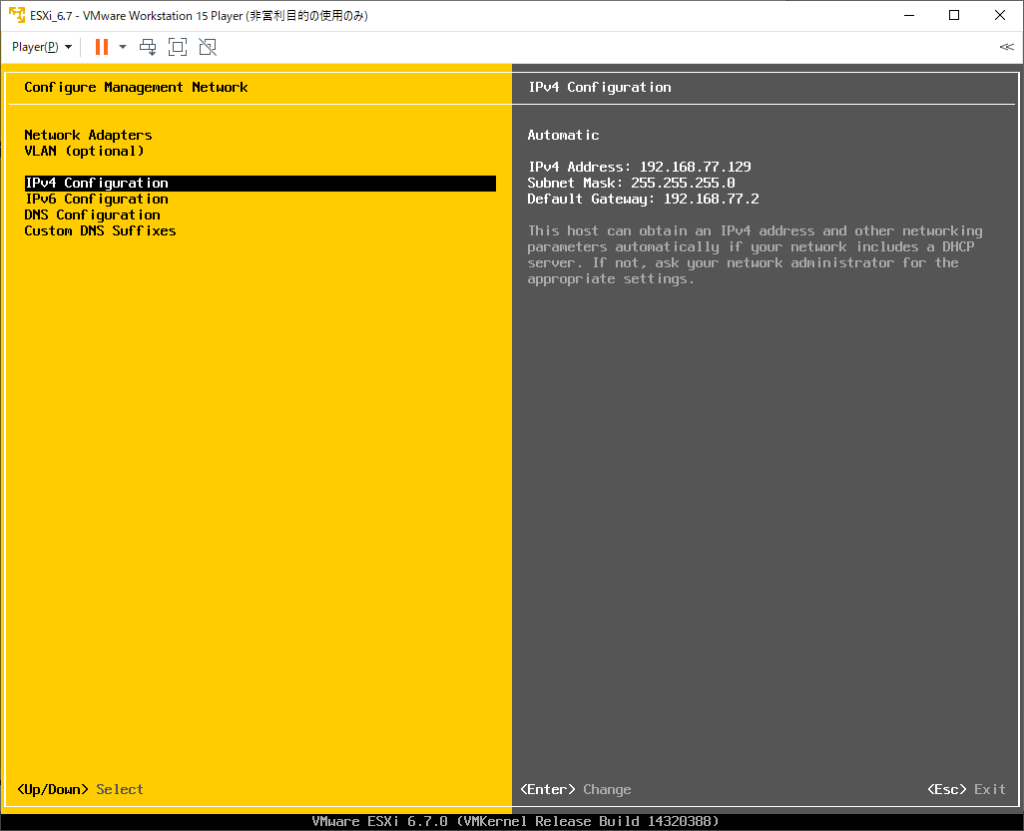Image resolution: width=1024 pixels, height=831 pixels.
Task: Open the Player(P) menu
Action: tap(42, 47)
